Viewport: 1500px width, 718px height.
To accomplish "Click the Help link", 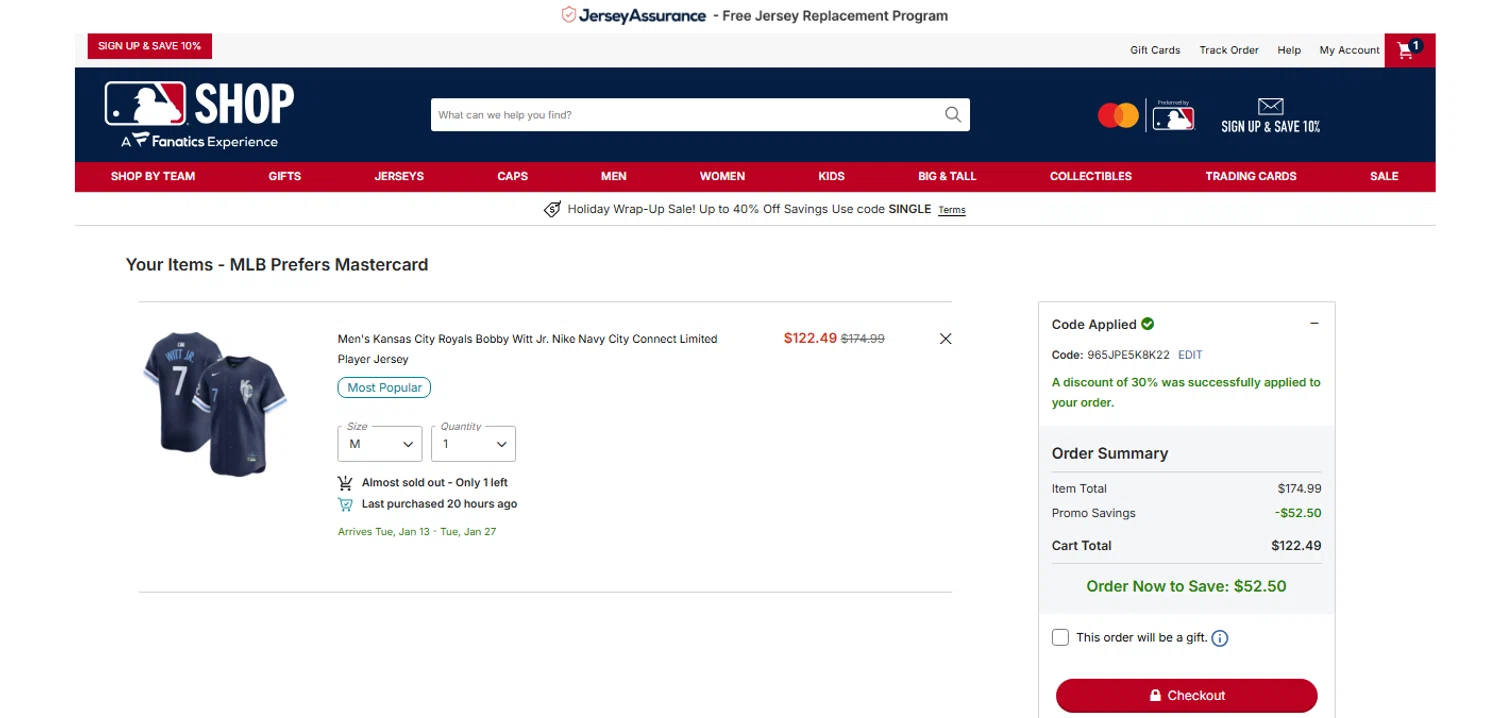I will tap(1289, 50).
